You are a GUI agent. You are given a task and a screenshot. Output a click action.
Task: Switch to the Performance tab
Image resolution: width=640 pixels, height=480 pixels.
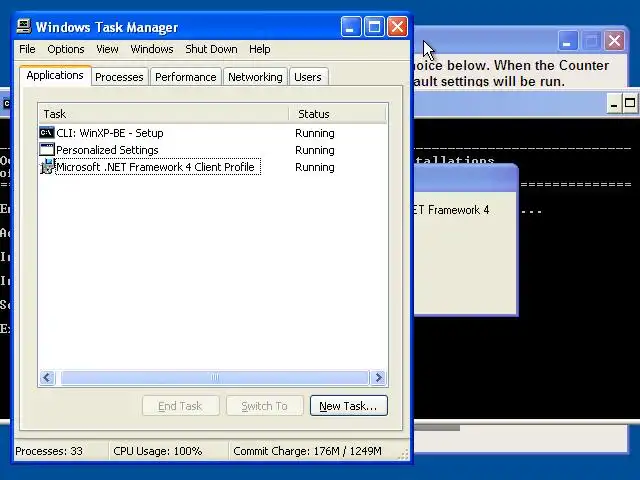click(185, 77)
